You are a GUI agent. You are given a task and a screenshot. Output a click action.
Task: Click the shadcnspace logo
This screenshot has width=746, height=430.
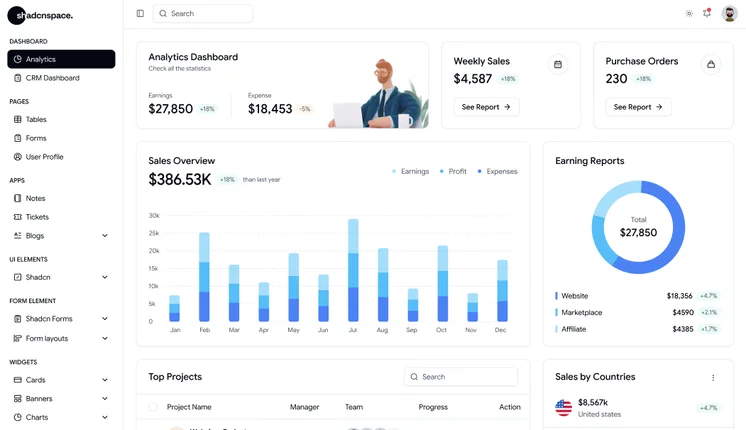pos(40,16)
